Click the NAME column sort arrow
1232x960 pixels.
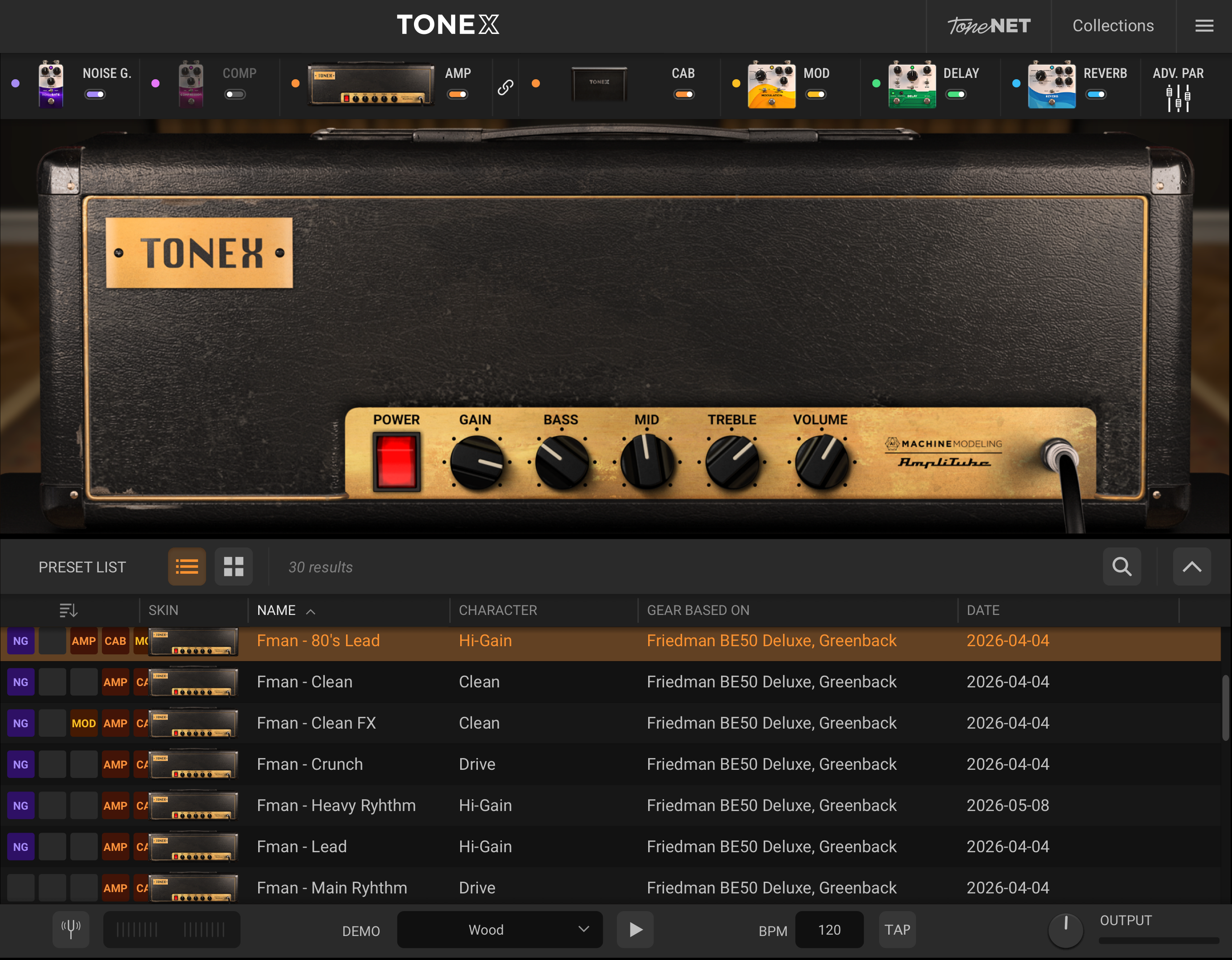click(x=311, y=611)
